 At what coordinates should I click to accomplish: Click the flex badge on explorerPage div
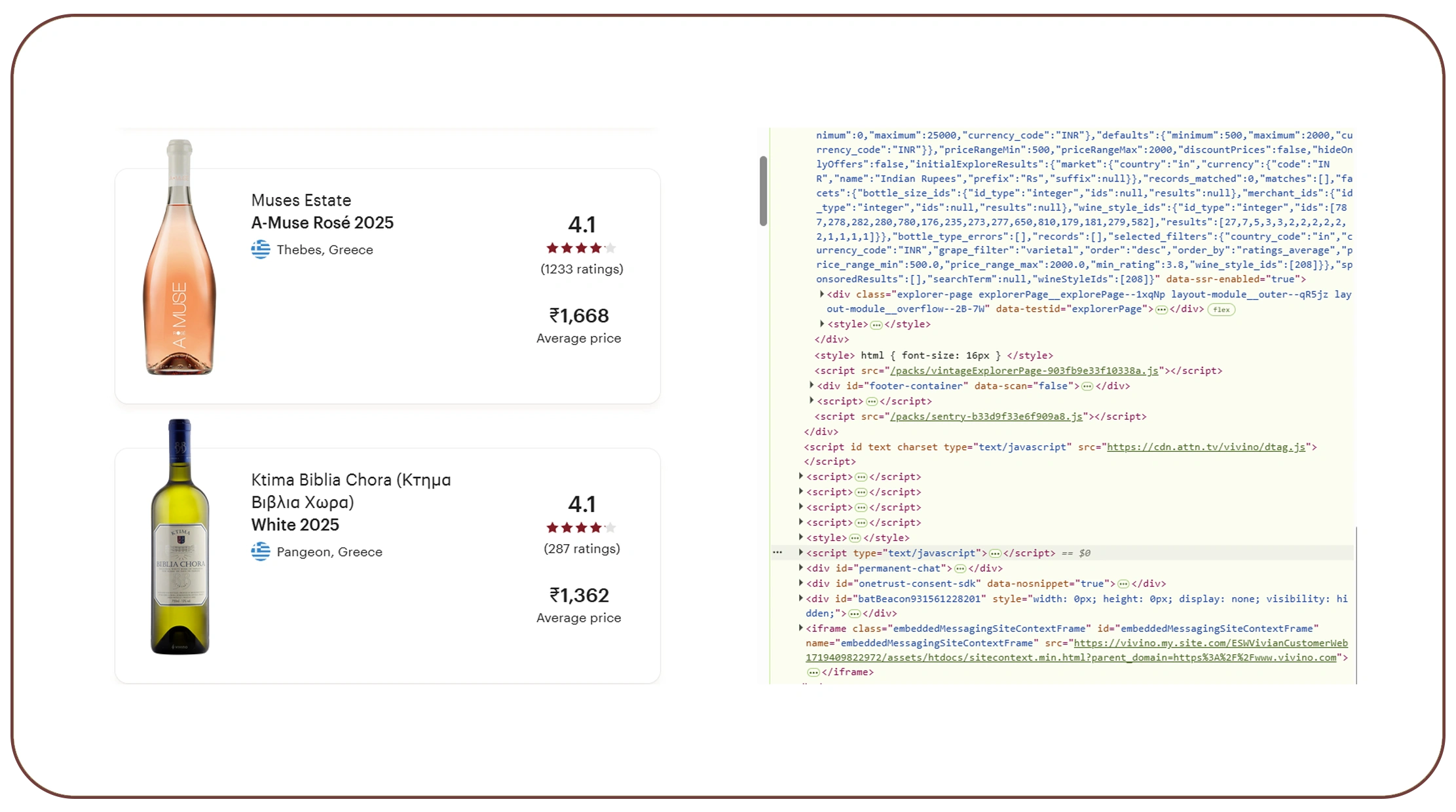click(1221, 310)
